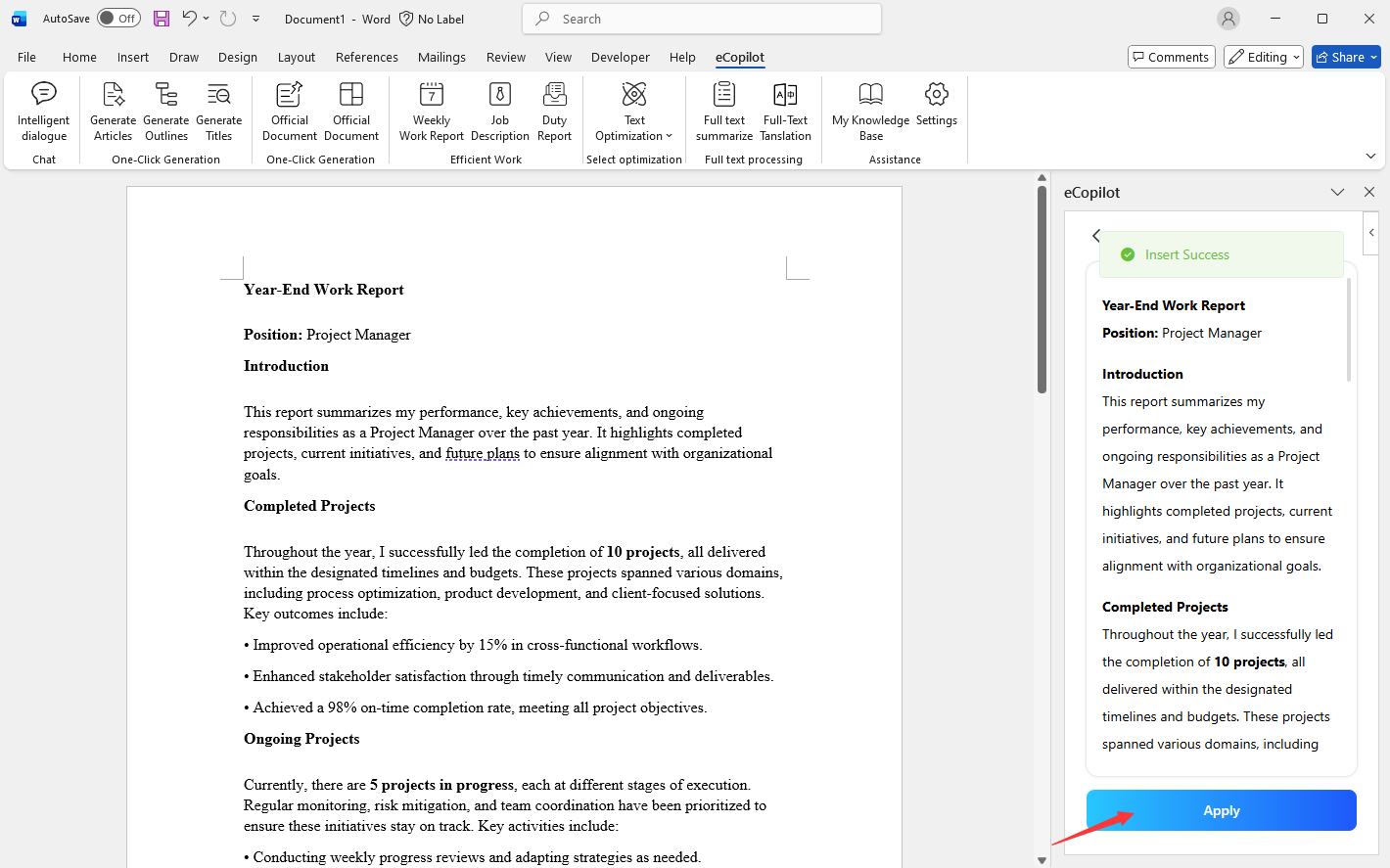Image resolution: width=1390 pixels, height=868 pixels.
Task: Launch Full text summarize
Action: 723,112
